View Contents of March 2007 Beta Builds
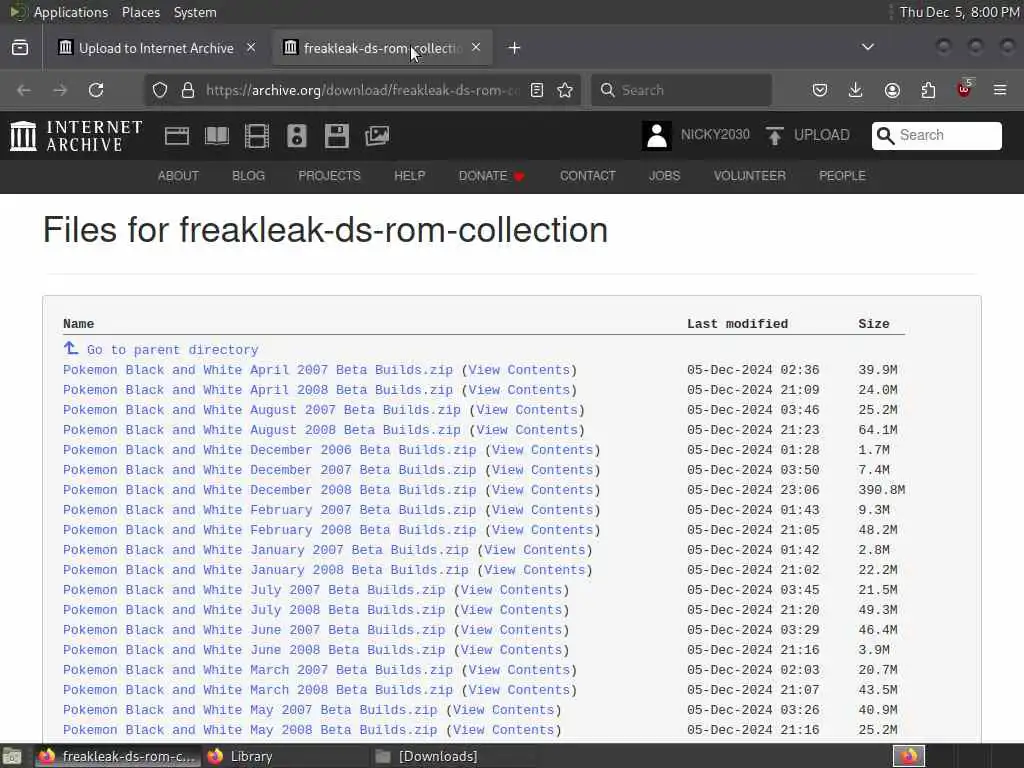Viewport: 1024px width, 768px height. [x=519, y=670]
